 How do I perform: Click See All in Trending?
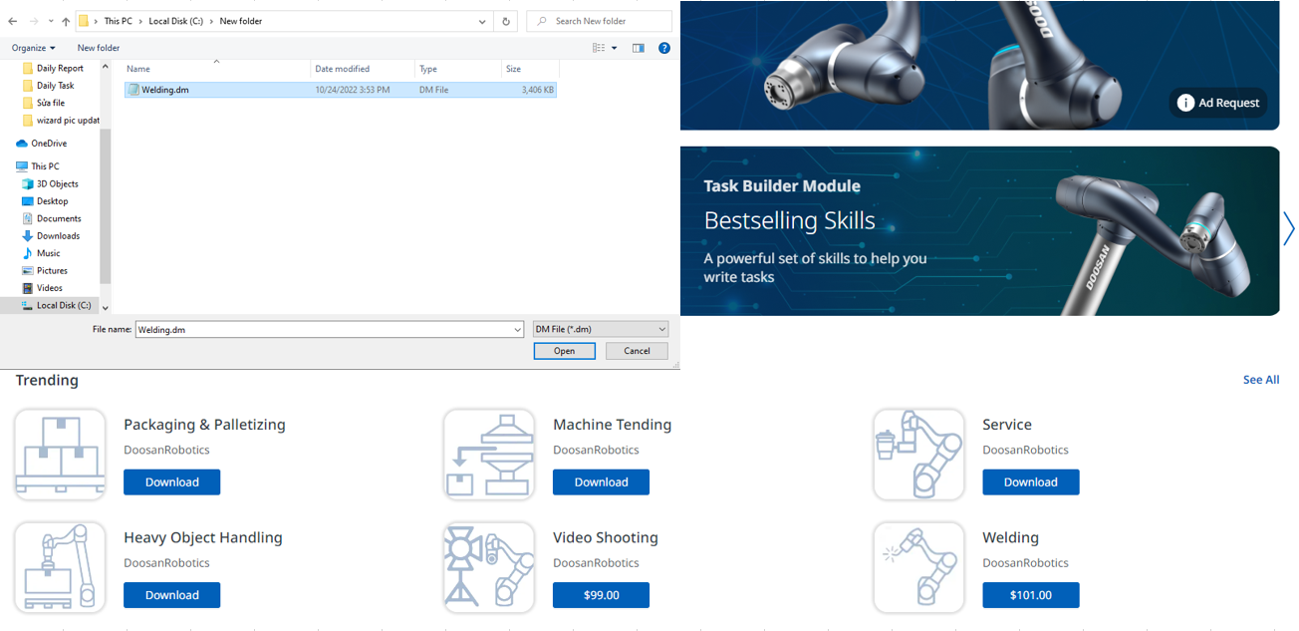pyautogui.click(x=1261, y=380)
